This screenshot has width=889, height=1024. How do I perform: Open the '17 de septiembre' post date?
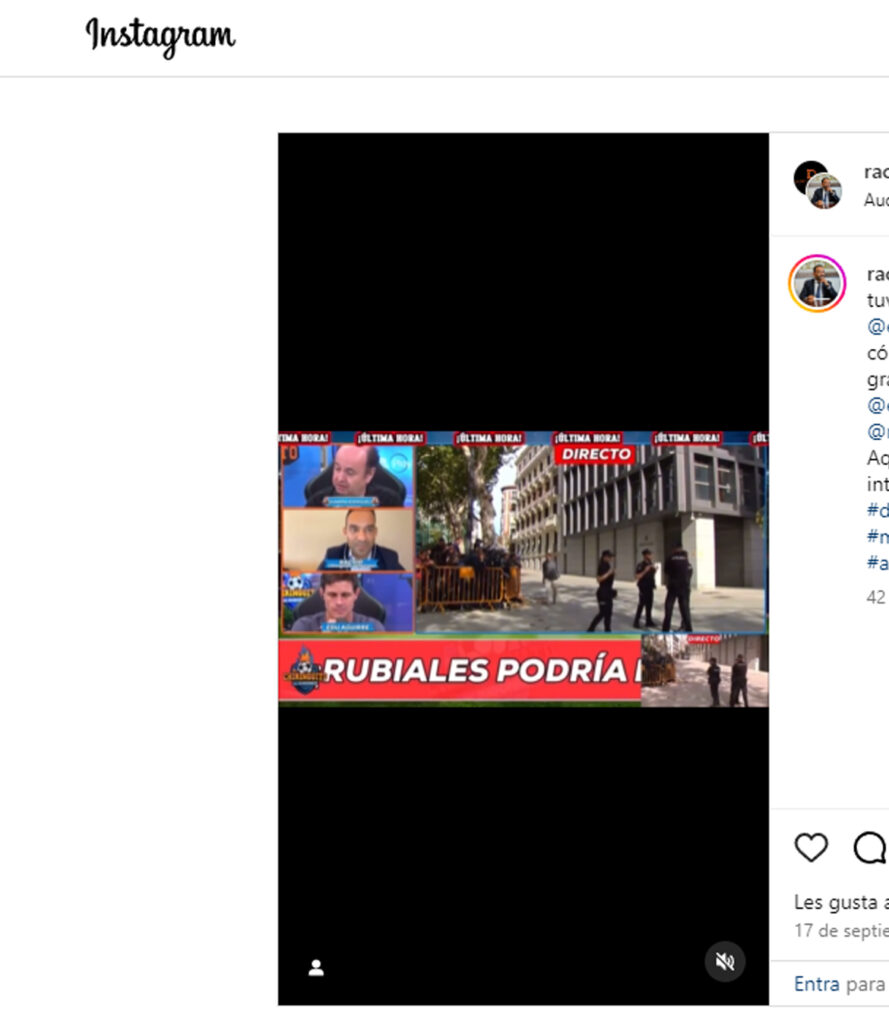coord(841,931)
